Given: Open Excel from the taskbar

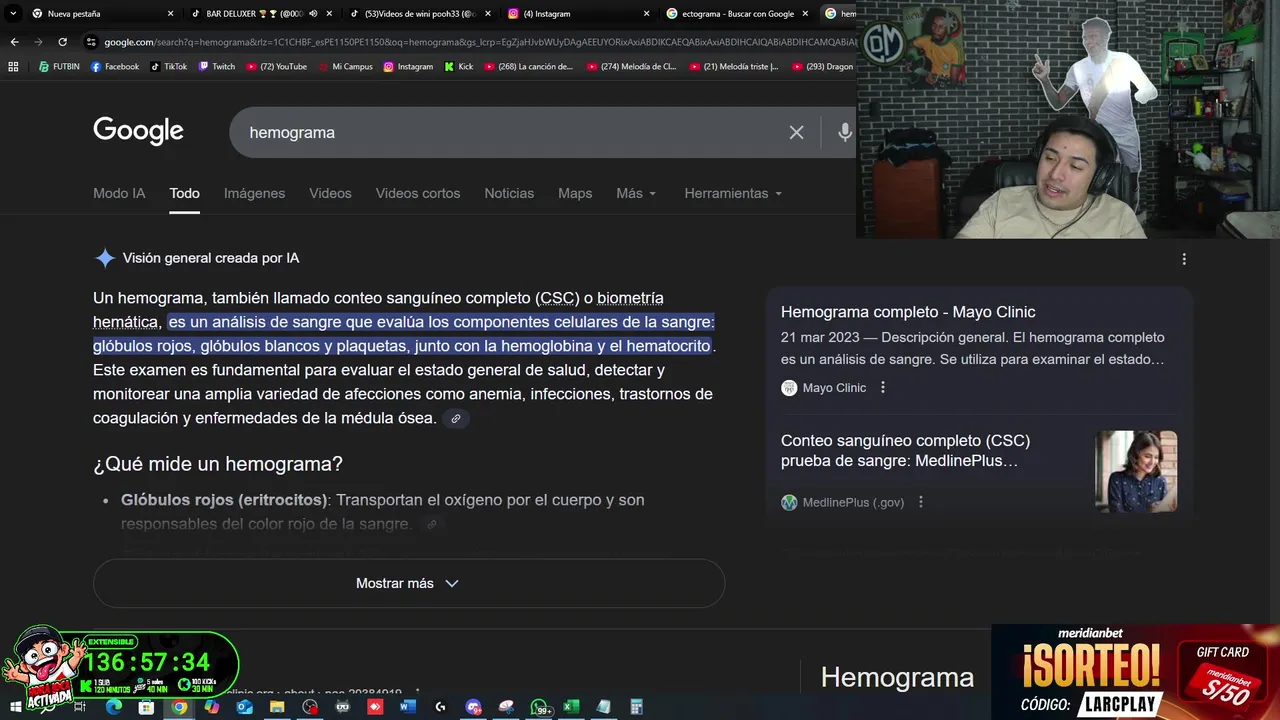Looking at the screenshot, I should click(571, 707).
